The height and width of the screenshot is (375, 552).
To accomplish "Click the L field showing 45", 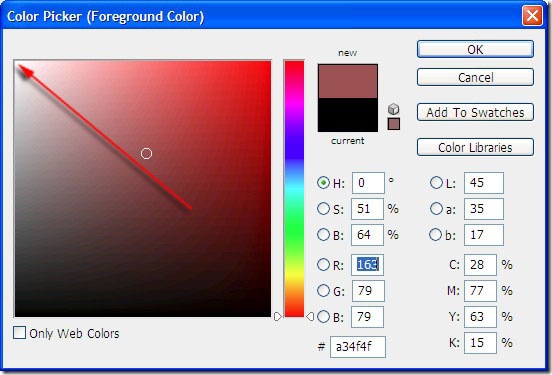I will [x=484, y=183].
